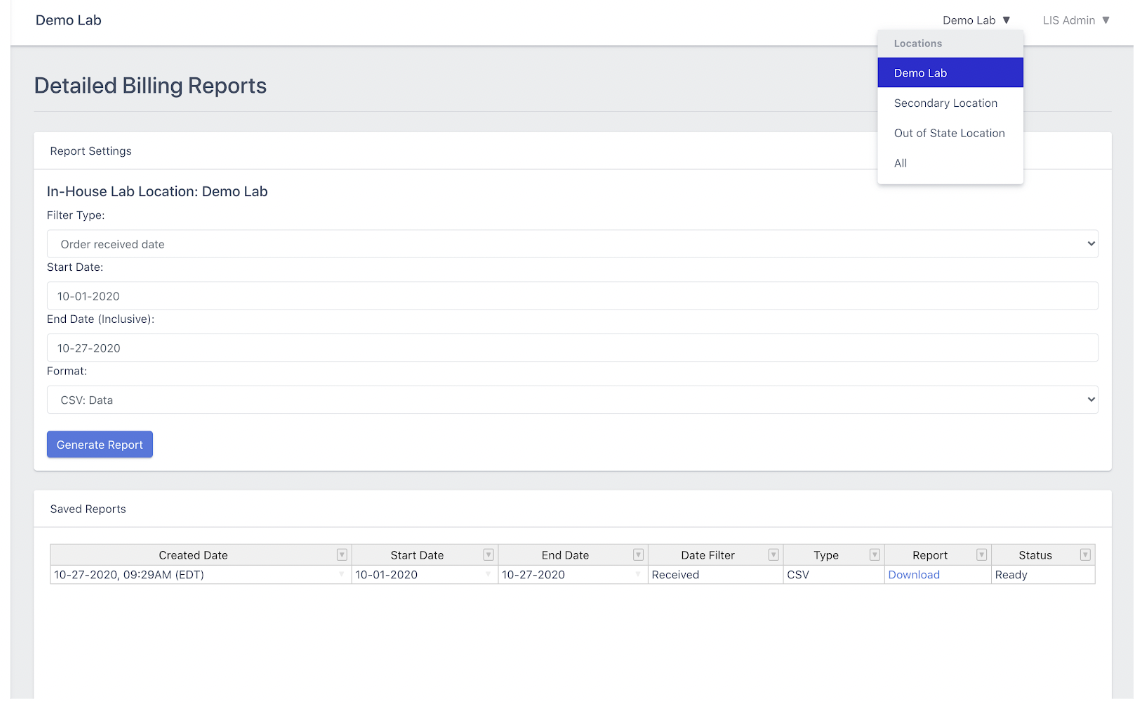Sort by Status column header
The width and height of the screenshot is (1134, 702).
click(x=1036, y=555)
